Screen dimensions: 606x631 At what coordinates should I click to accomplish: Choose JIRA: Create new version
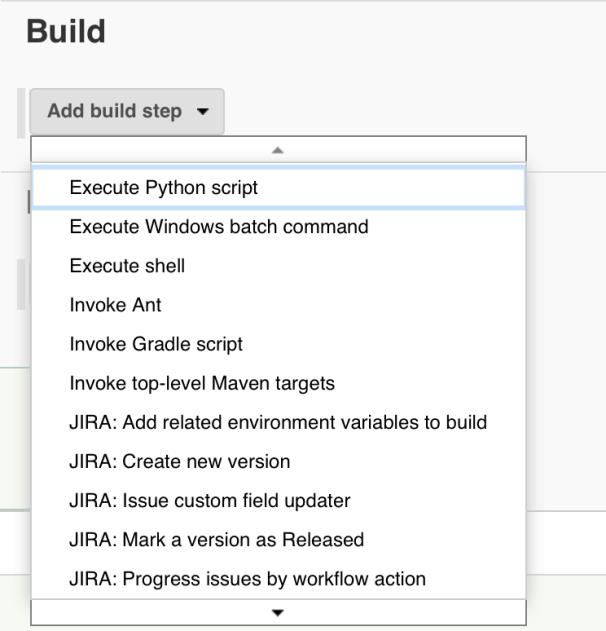pos(278,462)
